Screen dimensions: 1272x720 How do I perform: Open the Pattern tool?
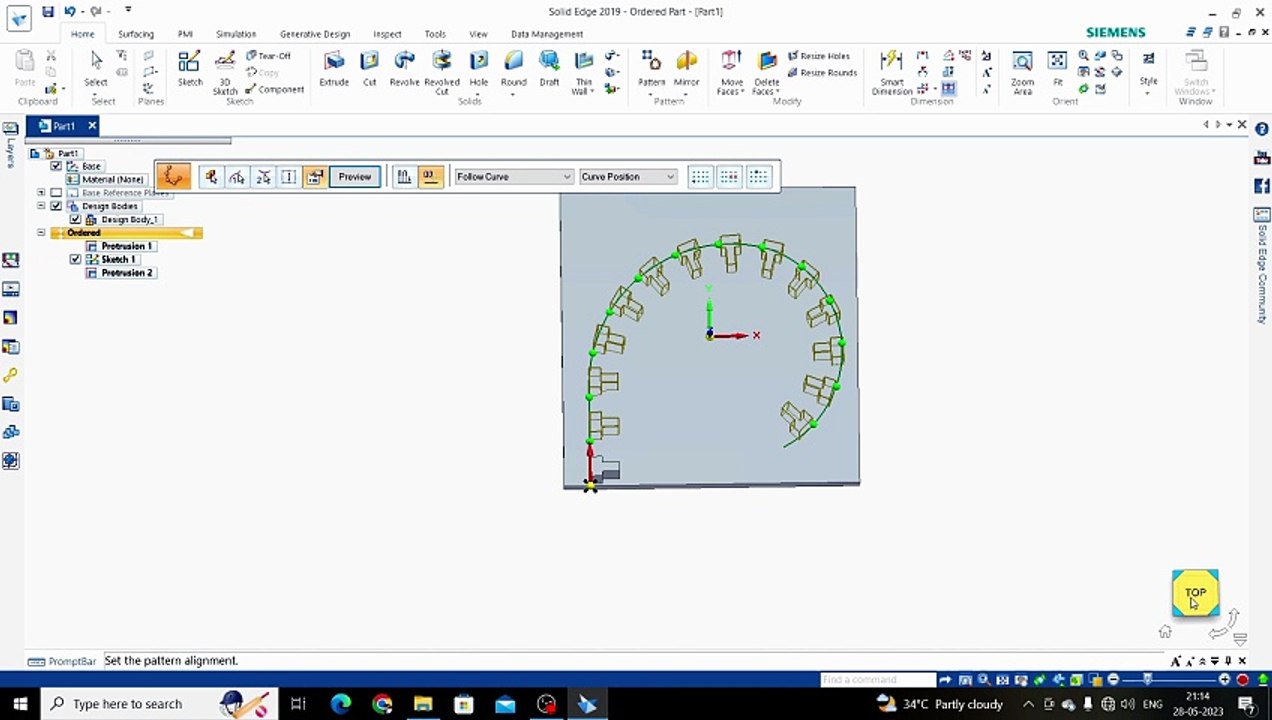[651, 68]
